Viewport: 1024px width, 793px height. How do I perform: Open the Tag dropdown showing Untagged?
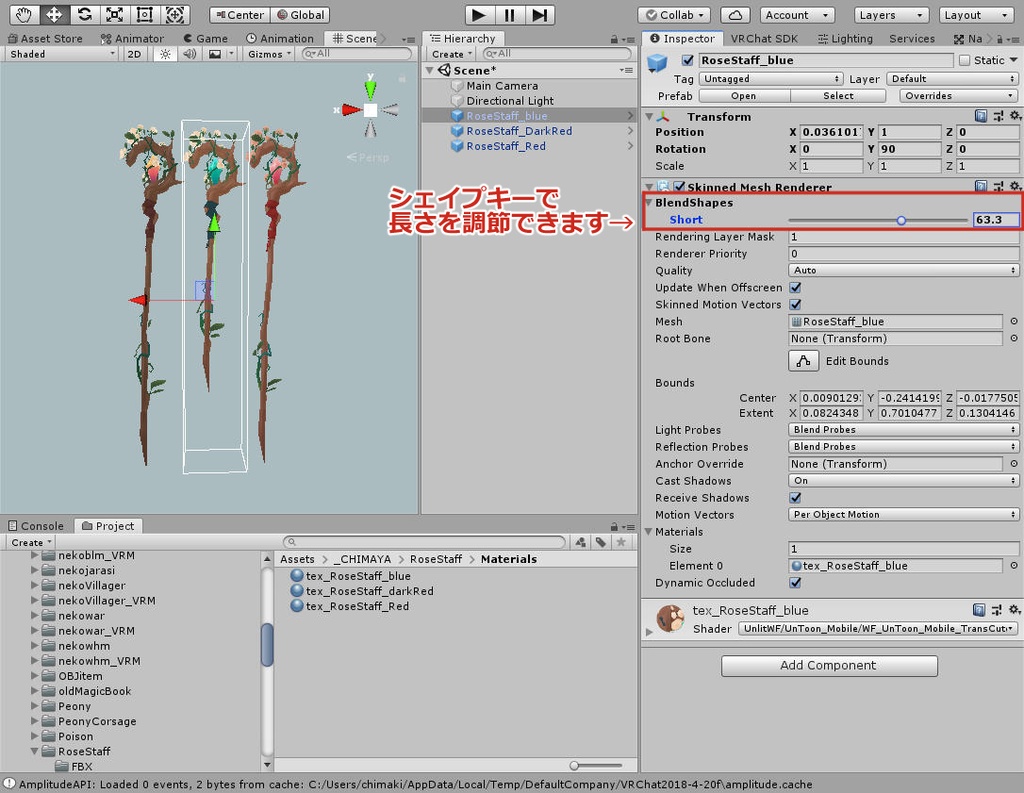(x=770, y=78)
